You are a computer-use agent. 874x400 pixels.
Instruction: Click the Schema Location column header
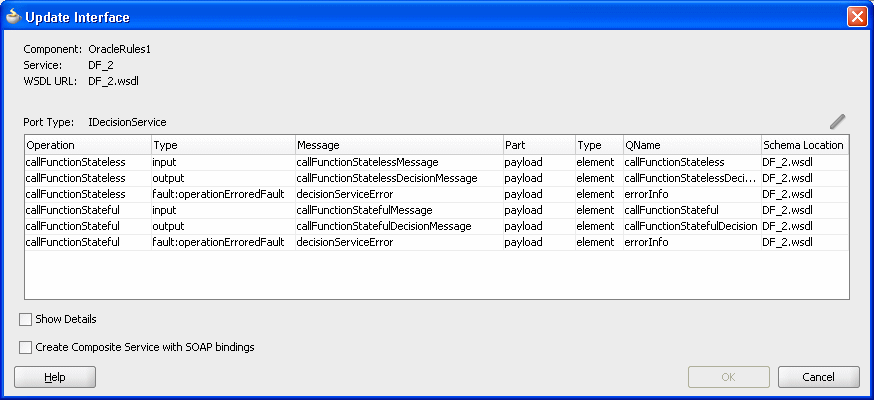(805, 145)
